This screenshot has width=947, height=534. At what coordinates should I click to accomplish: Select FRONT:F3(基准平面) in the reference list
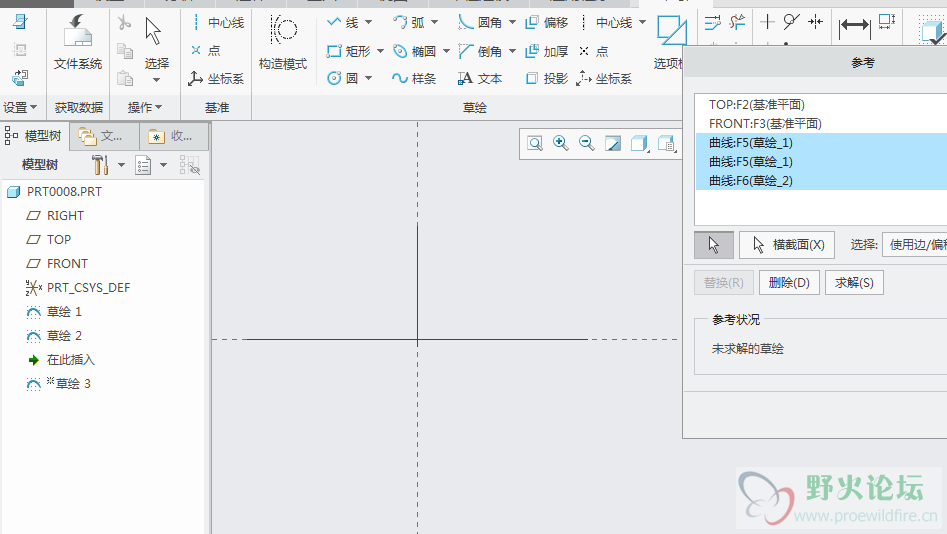click(765, 124)
